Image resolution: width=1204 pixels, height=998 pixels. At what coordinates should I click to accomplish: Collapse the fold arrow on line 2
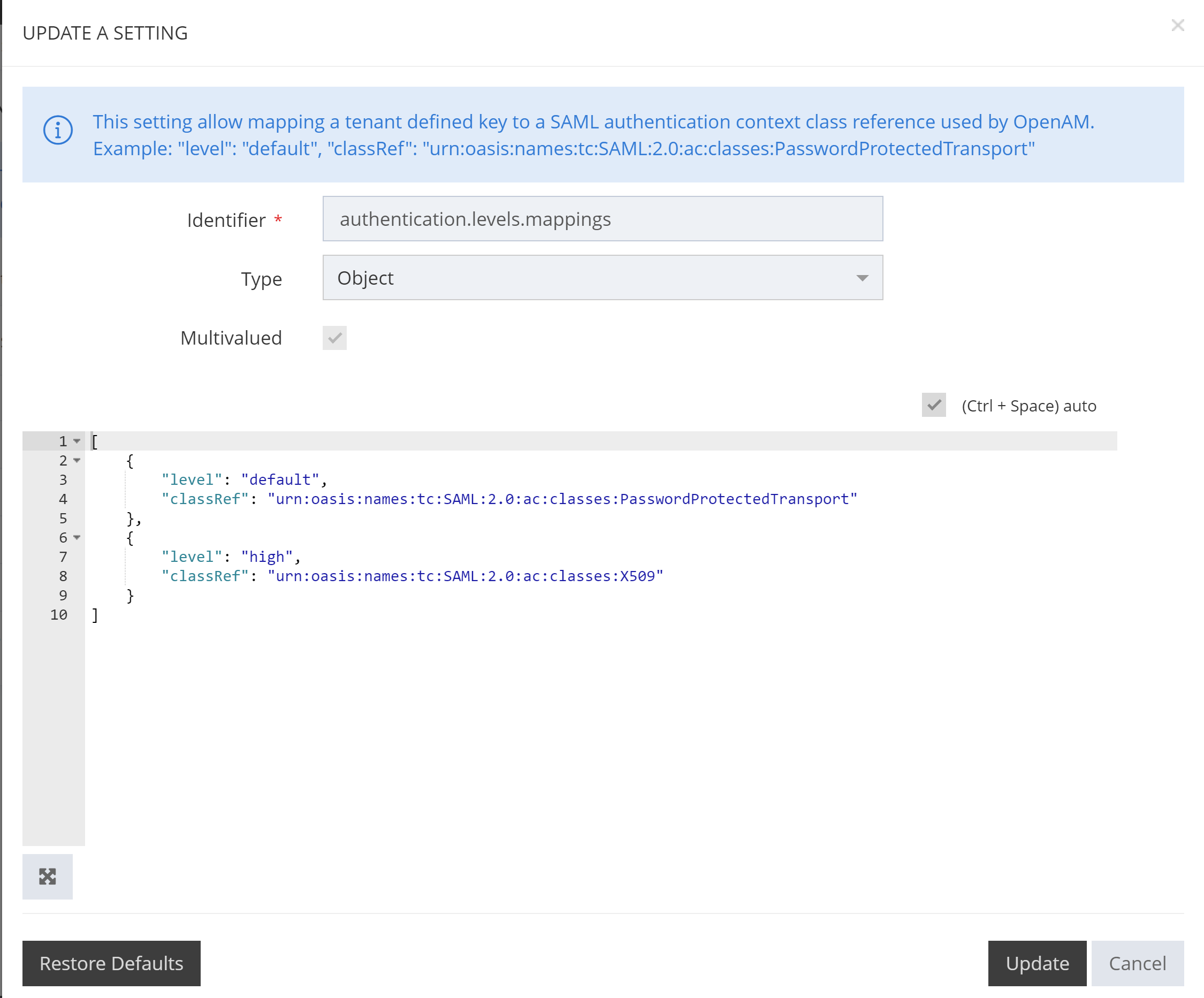coord(77,460)
